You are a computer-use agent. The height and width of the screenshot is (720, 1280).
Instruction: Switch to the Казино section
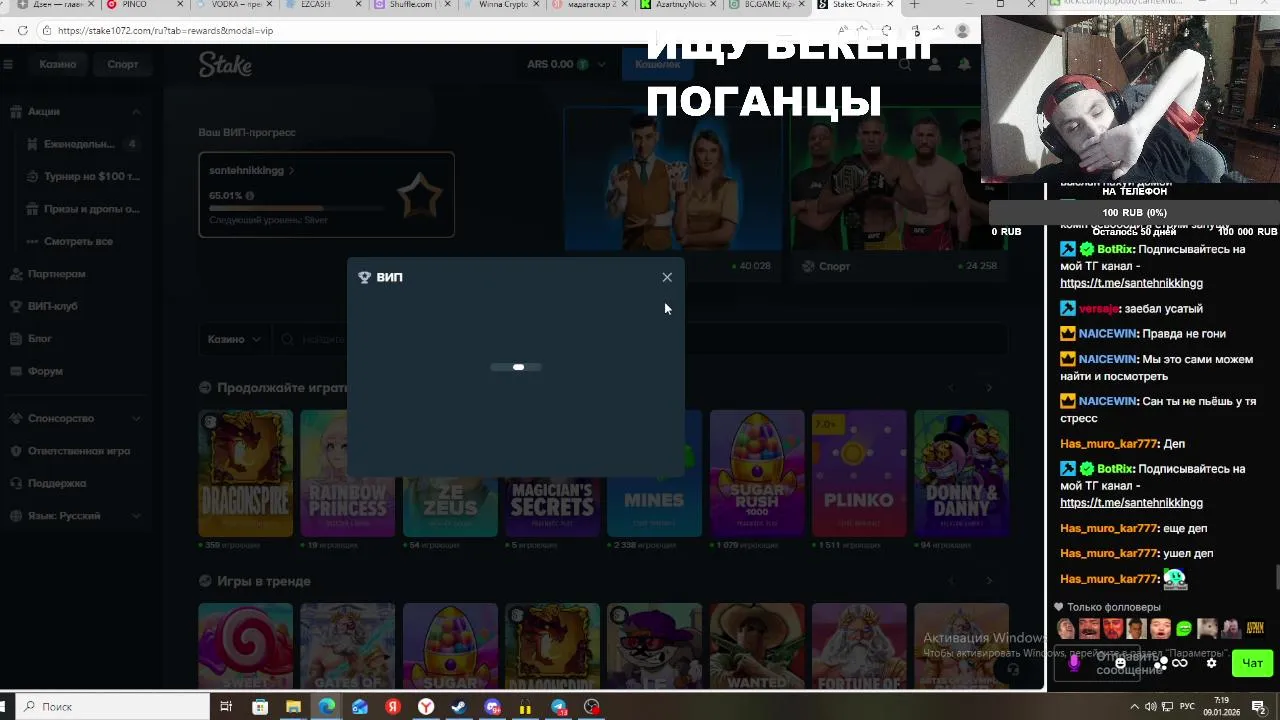(x=58, y=64)
